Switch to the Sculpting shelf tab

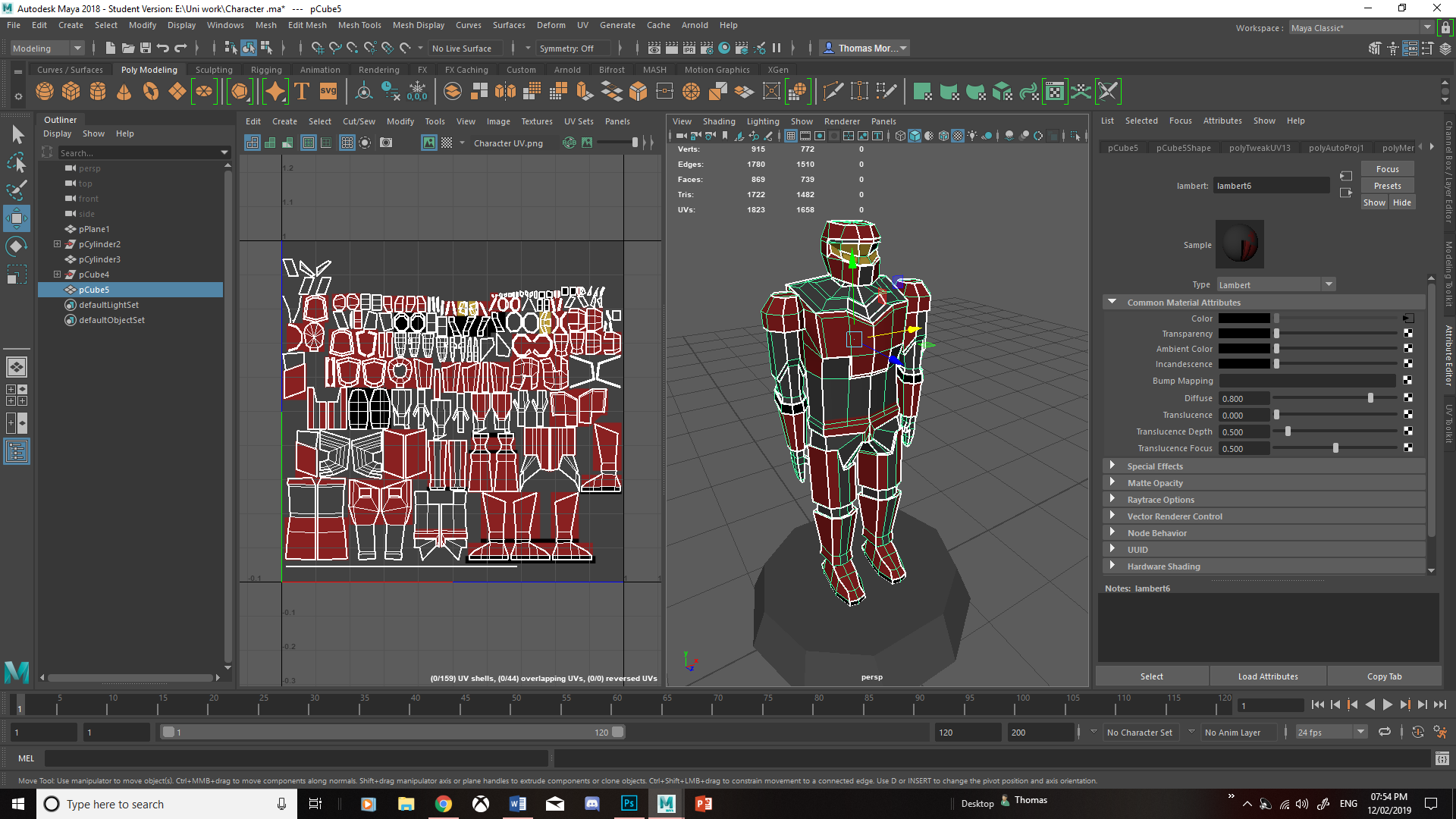coord(214,70)
